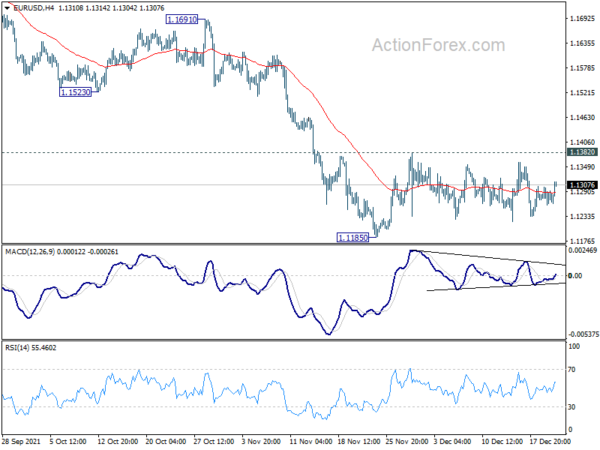
Task: Click the RSI(14) 55.4602 indicator label
Action: pyautogui.click(x=31, y=348)
